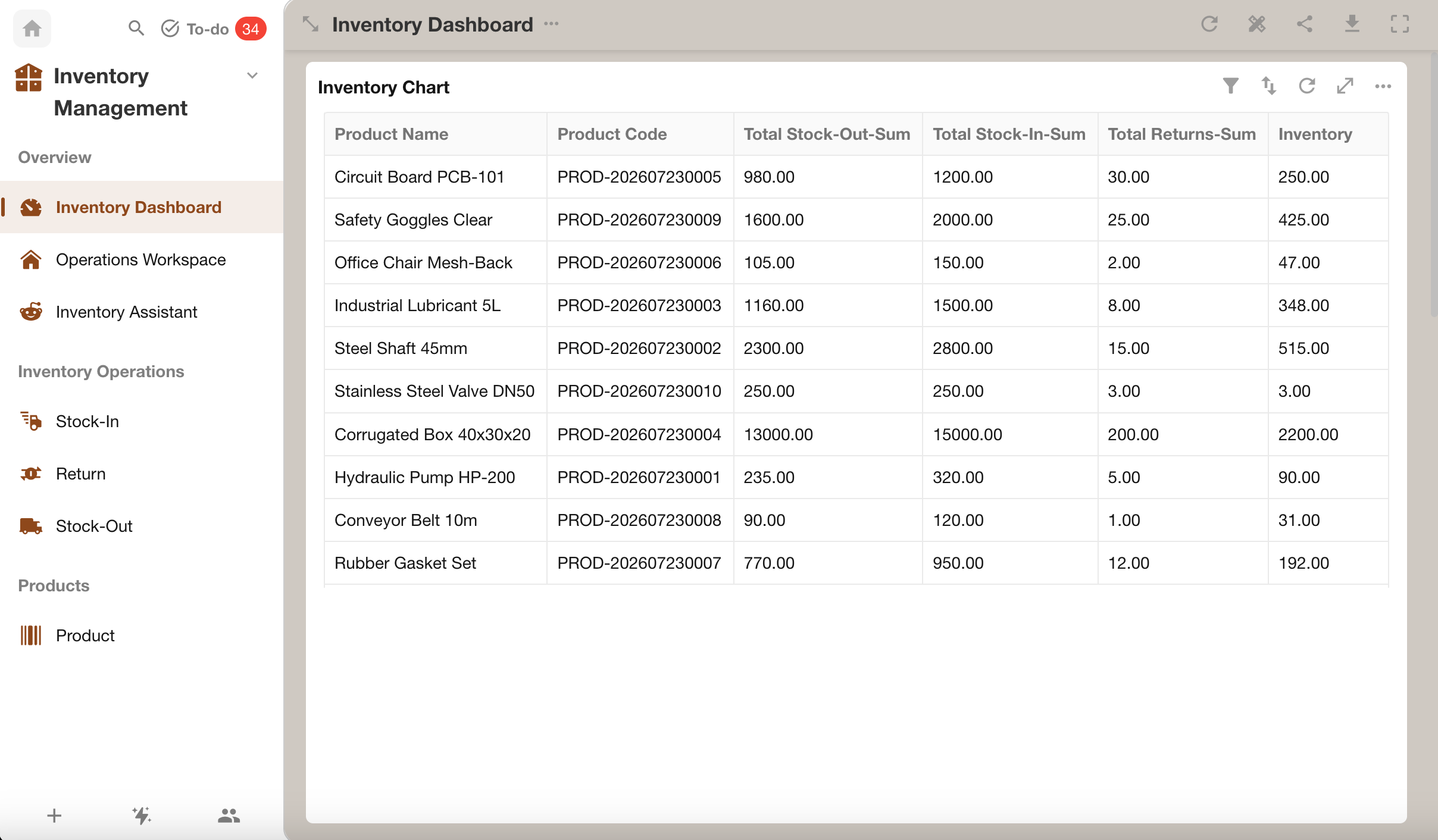Select the Conveyor Belt 10m cell
This screenshot has height=840, width=1438.
[436, 520]
